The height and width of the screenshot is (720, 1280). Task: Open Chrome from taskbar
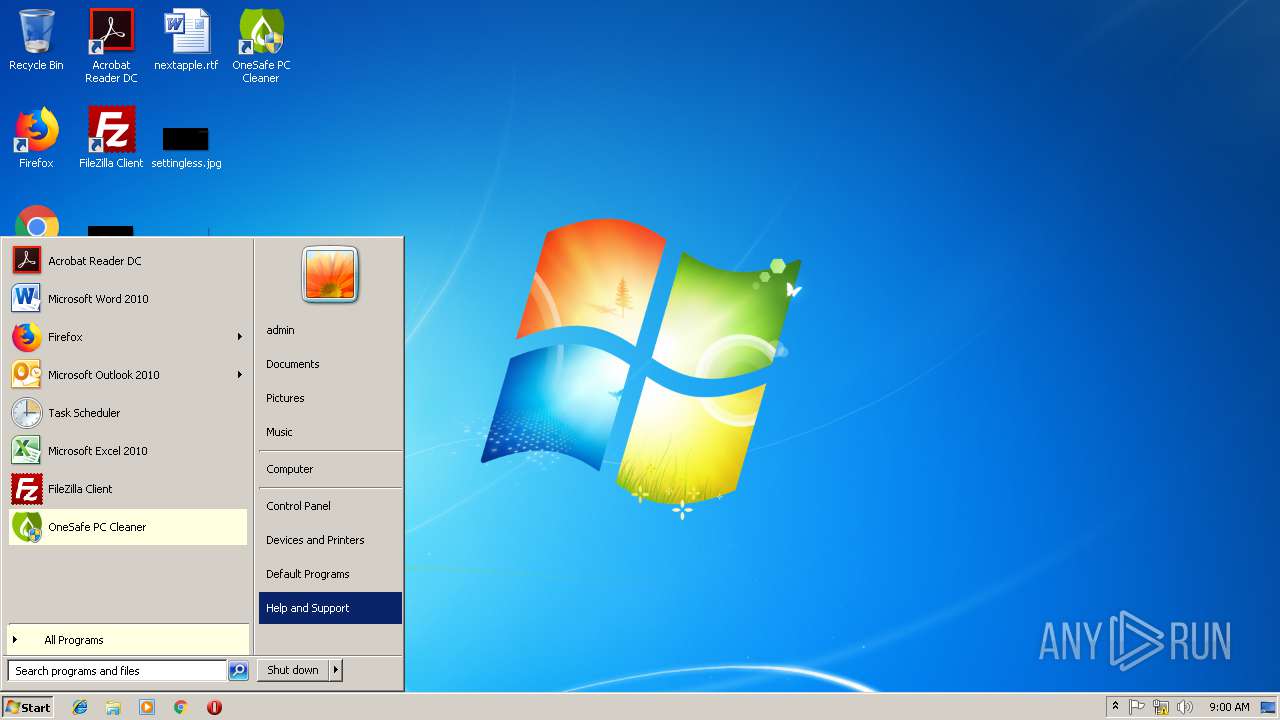[x=181, y=707]
